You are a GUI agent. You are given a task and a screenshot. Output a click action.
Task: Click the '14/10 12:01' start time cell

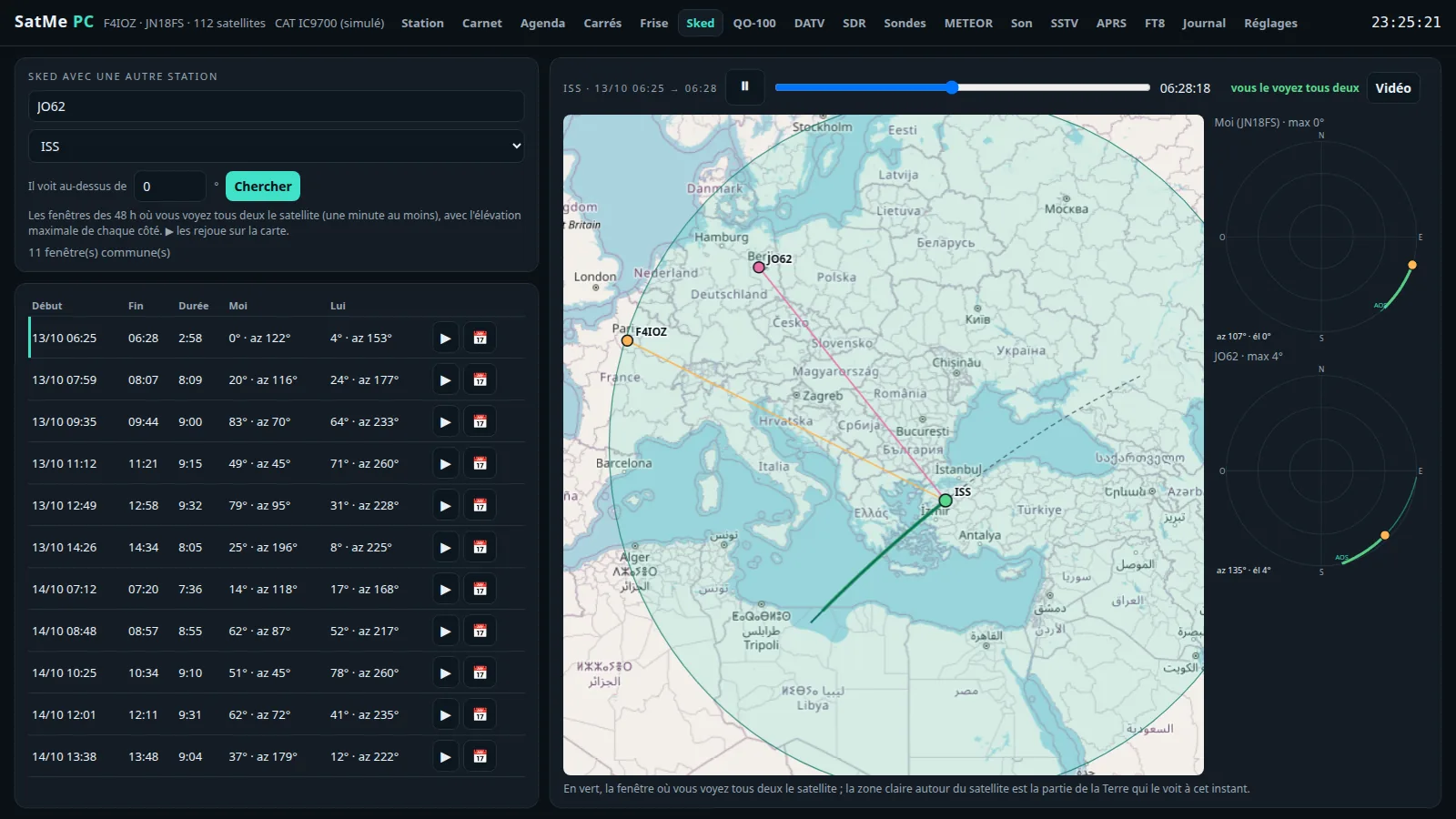coord(64,715)
